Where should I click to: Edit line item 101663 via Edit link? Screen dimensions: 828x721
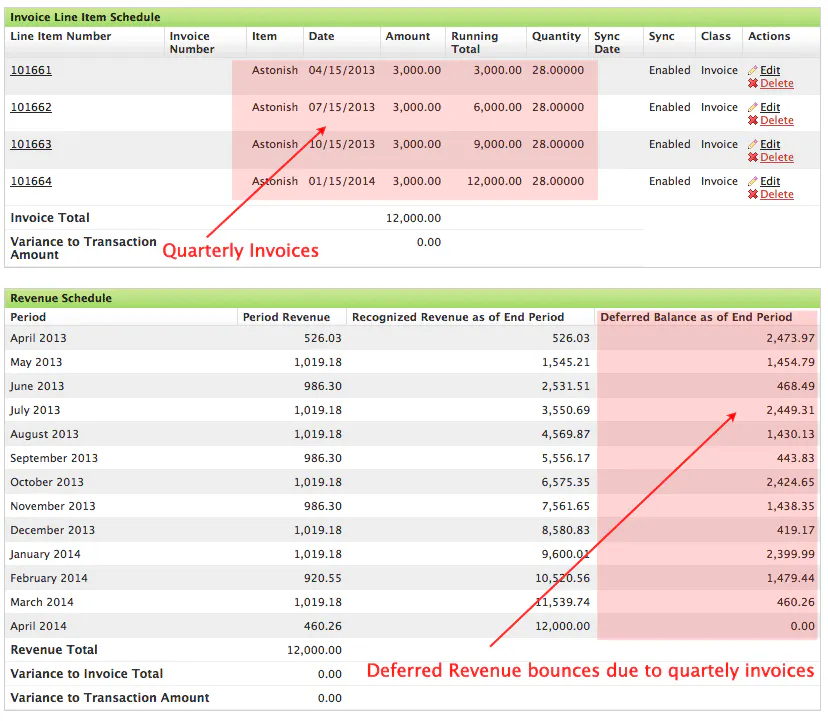coord(770,144)
